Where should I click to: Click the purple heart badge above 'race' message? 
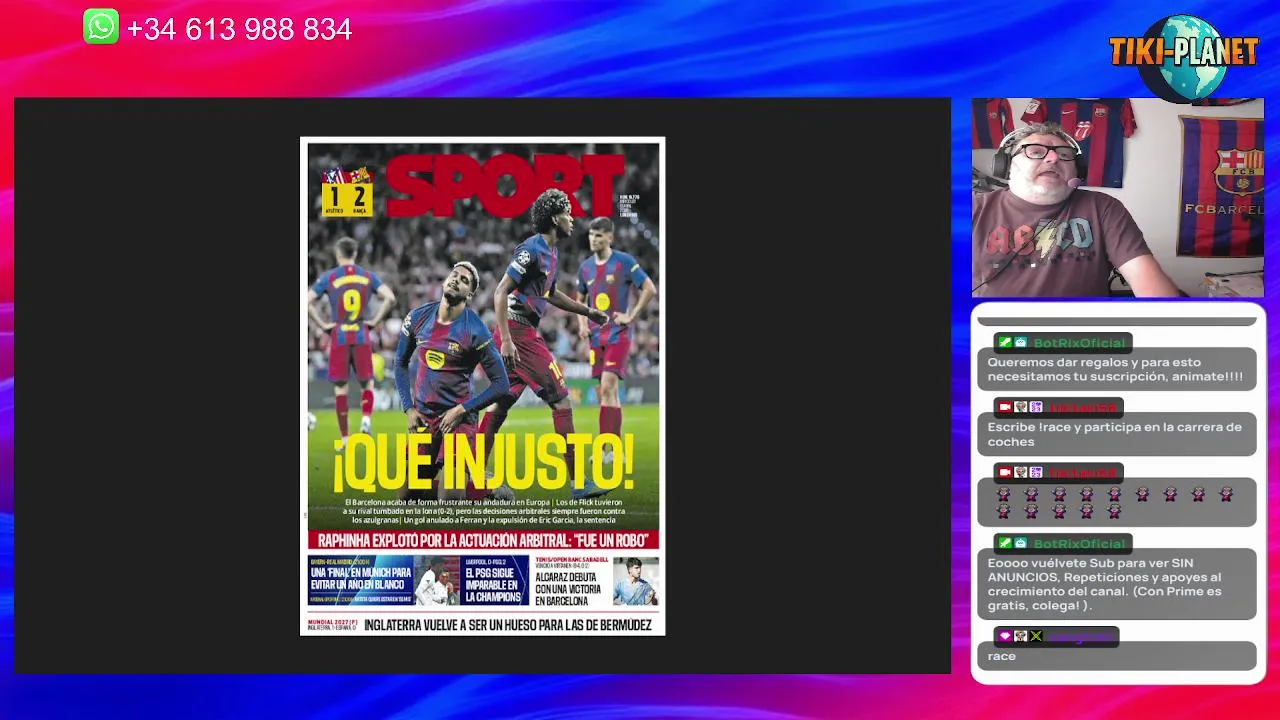click(1005, 636)
